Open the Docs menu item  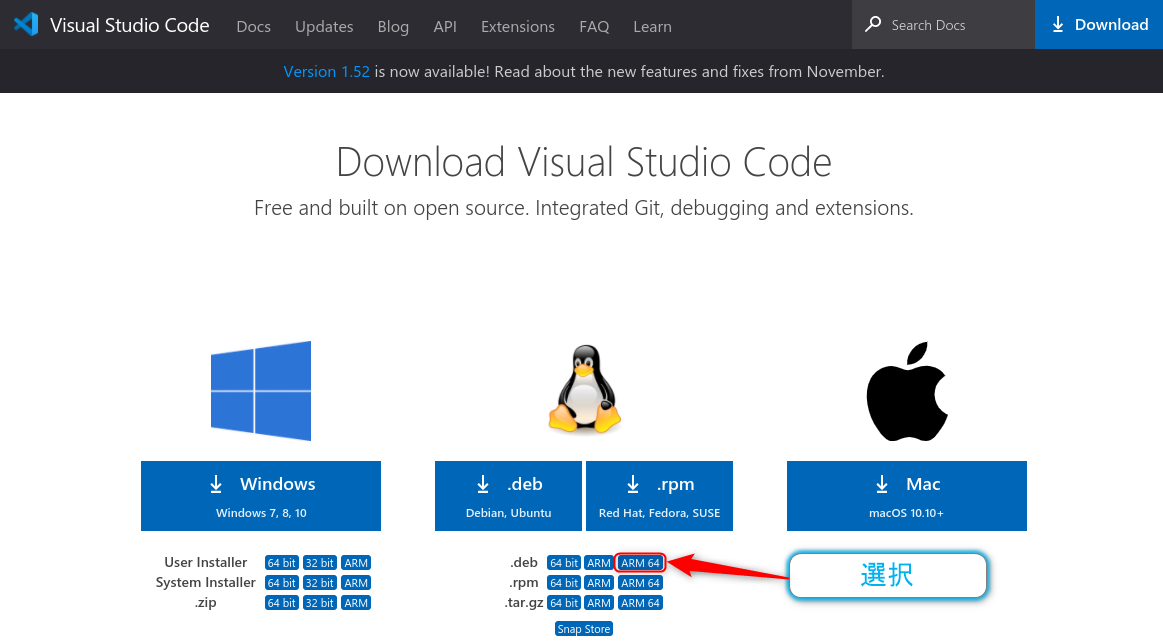(x=254, y=26)
